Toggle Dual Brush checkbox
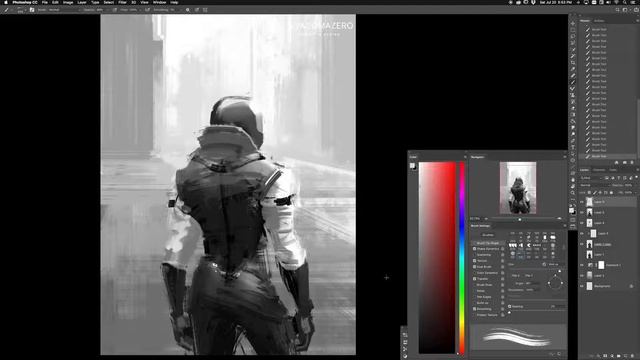This screenshot has height=360, width=640. tap(474, 267)
